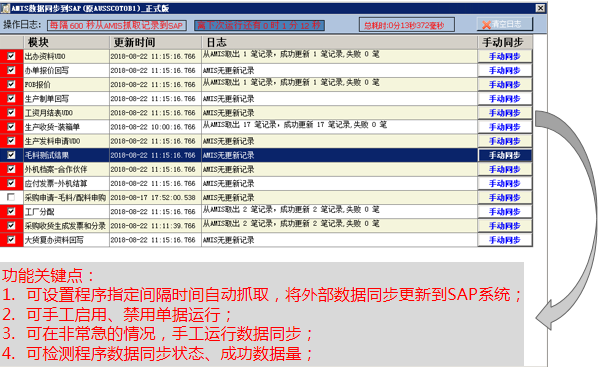The height and width of the screenshot is (367, 601).
Task: Click 手动同步 for 办单报价回写
Action: (505, 71)
